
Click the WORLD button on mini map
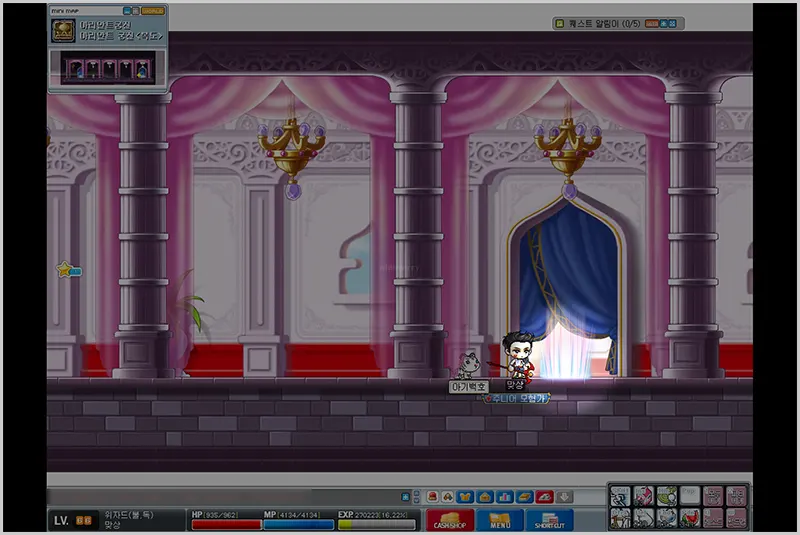[x=153, y=11]
